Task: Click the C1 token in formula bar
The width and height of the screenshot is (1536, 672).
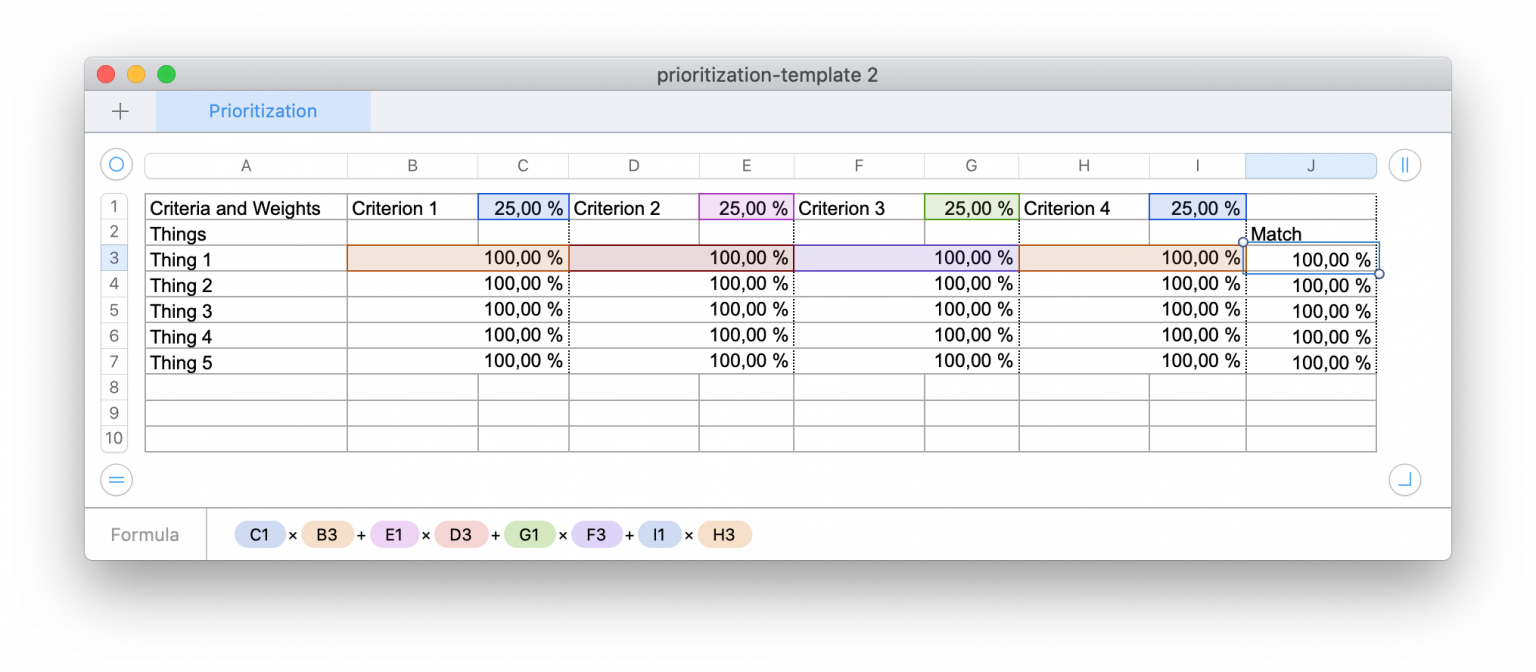Action: [x=260, y=535]
